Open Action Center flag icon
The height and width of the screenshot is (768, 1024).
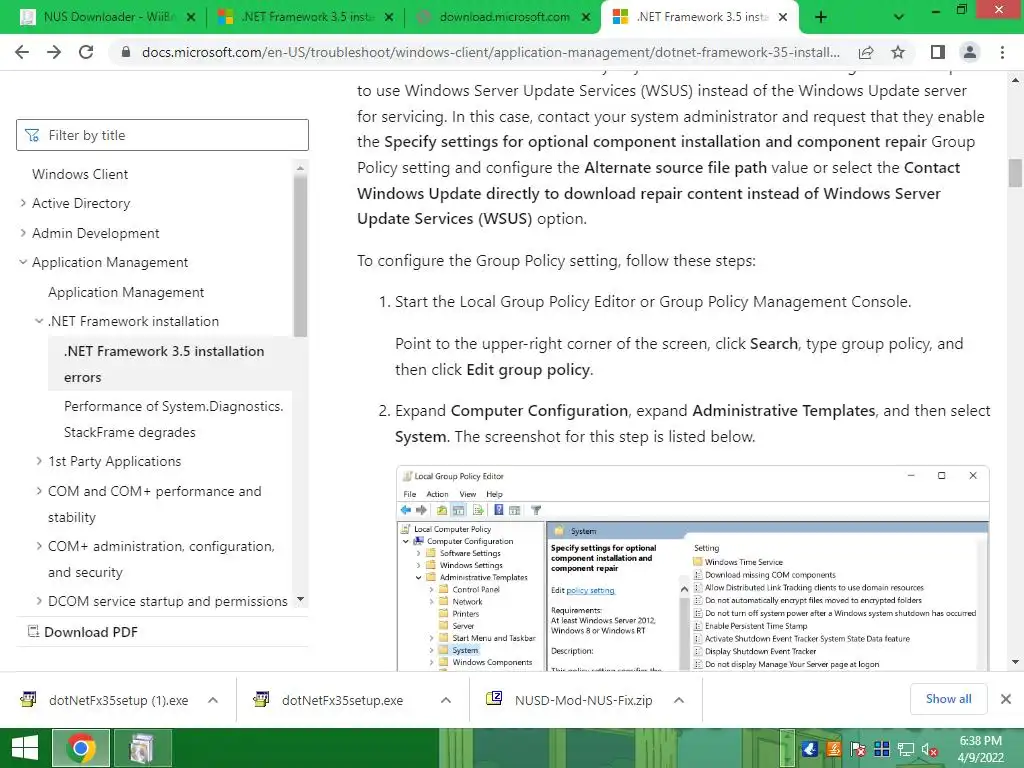point(858,749)
